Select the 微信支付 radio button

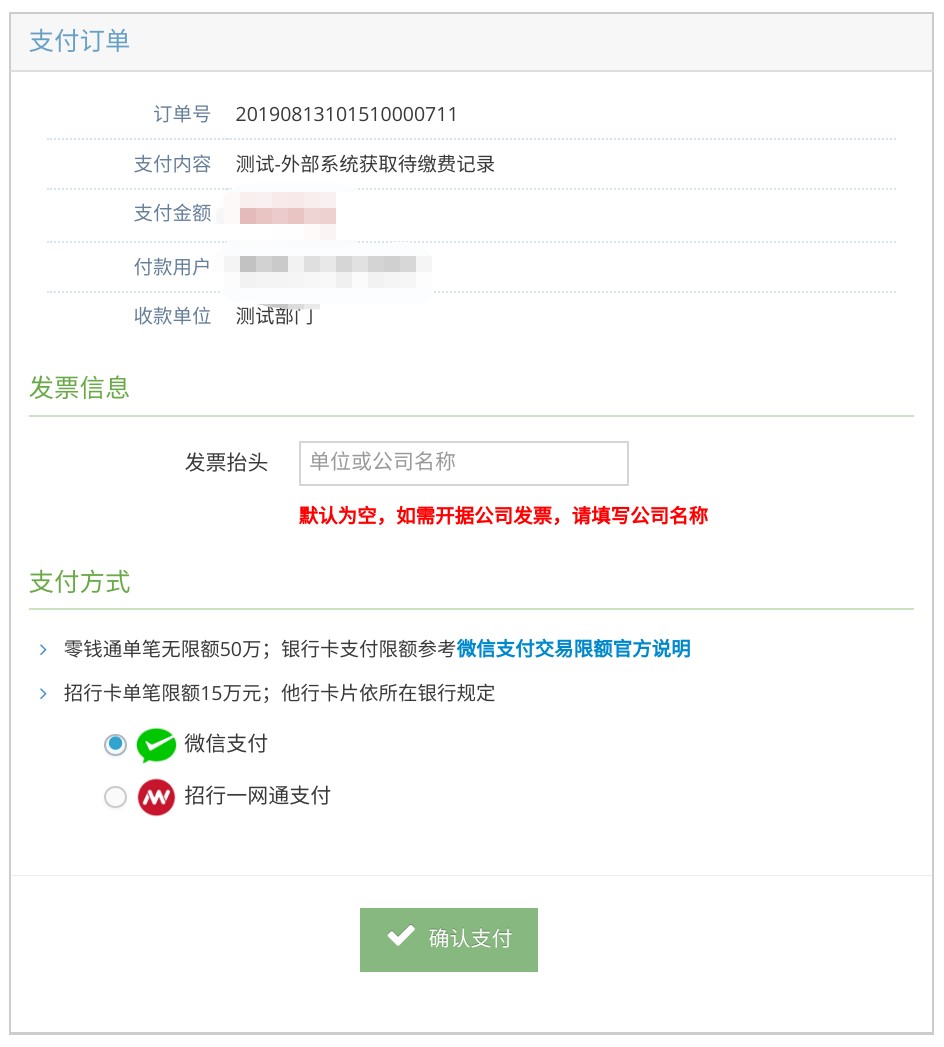116,745
